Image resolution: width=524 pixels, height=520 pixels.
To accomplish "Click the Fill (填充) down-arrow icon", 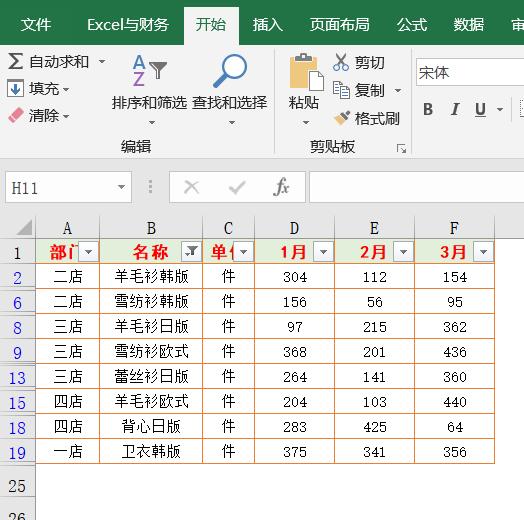I will point(15,89).
